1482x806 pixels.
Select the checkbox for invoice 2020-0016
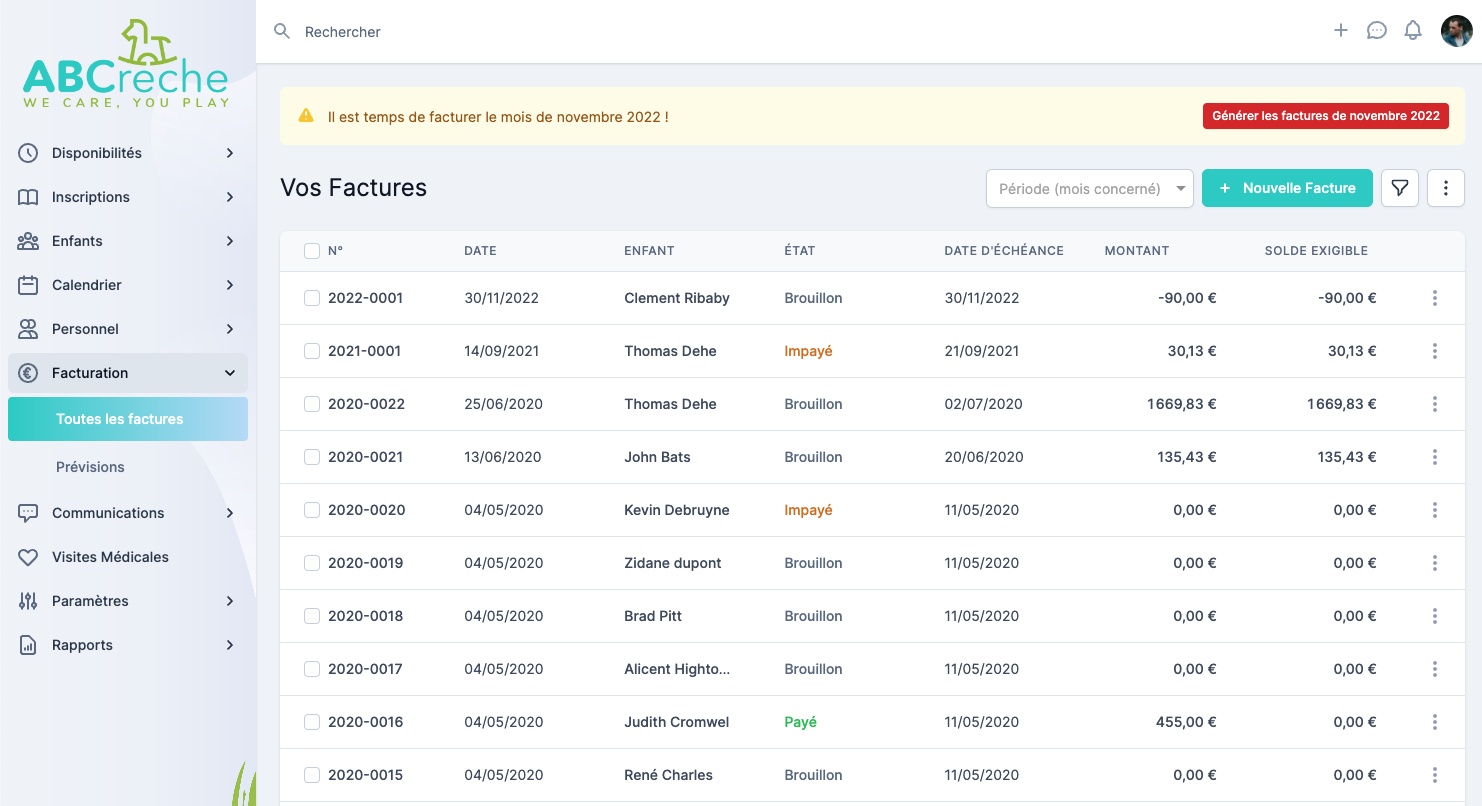point(312,722)
